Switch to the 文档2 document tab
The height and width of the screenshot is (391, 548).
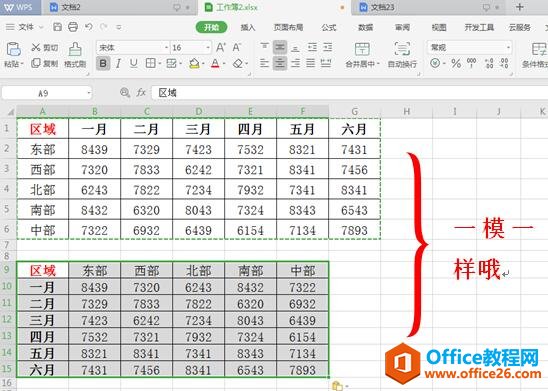(119, 7)
